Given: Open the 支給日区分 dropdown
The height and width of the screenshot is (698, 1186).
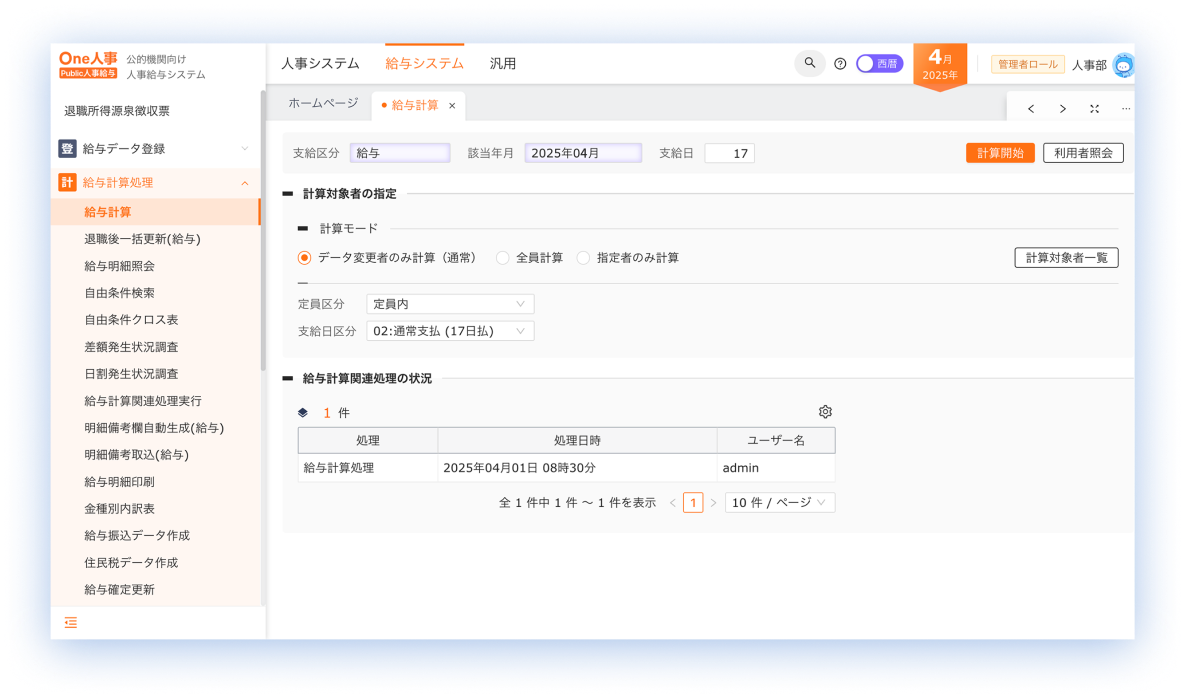Looking at the screenshot, I should click(x=450, y=331).
